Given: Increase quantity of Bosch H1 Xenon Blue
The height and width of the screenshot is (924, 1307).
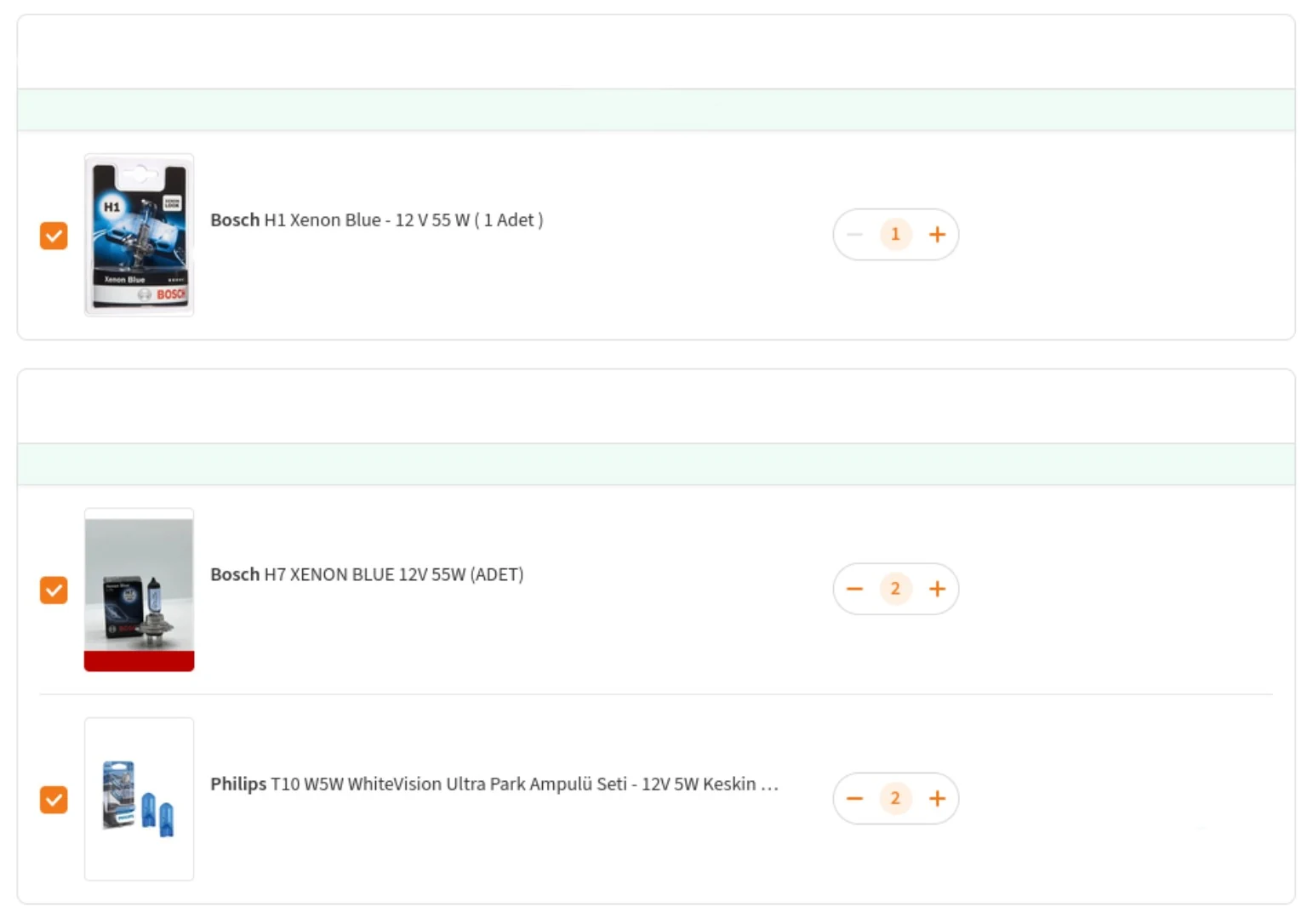Looking at the screenshot, I should (x=937, y=235).
